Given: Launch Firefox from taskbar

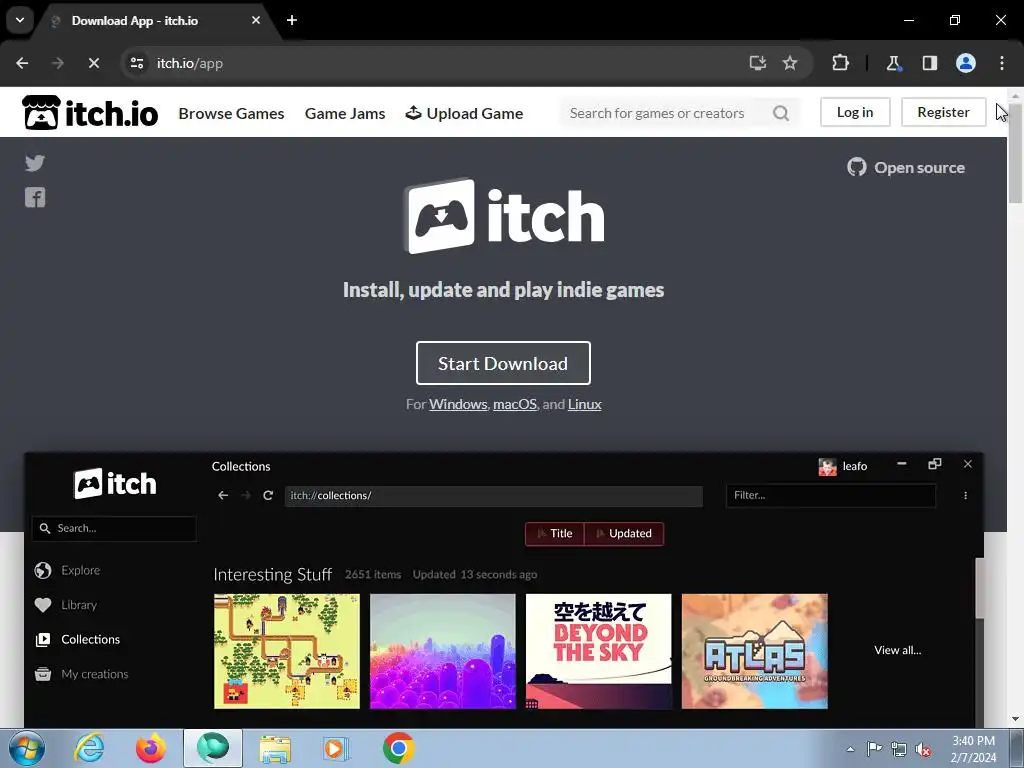Looking at the screenshot, I should click(x=150, y=748).
